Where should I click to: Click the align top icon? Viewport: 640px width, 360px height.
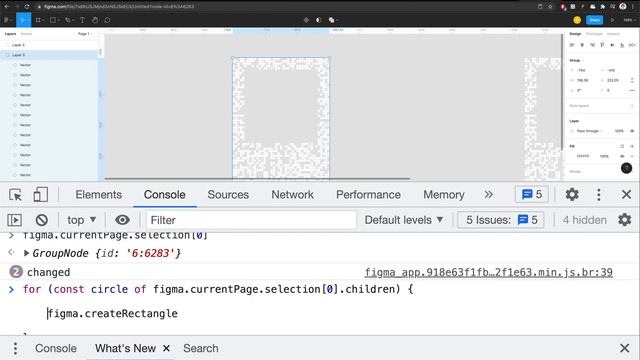[602, 45]
